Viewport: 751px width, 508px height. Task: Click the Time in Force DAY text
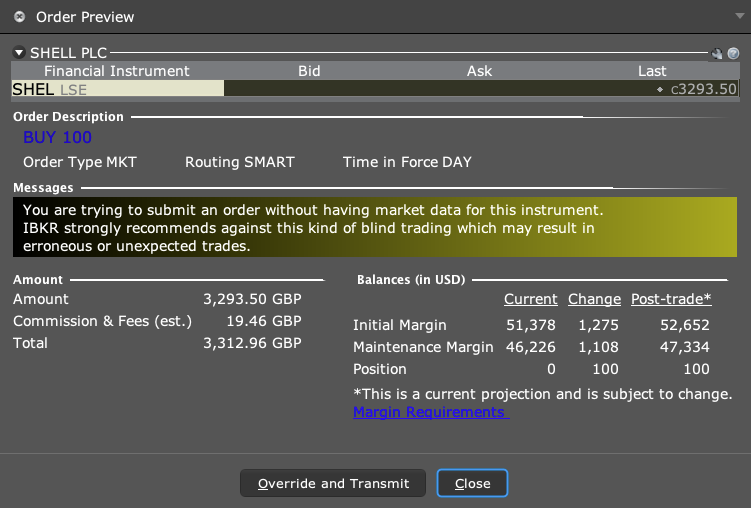(407, 162)
